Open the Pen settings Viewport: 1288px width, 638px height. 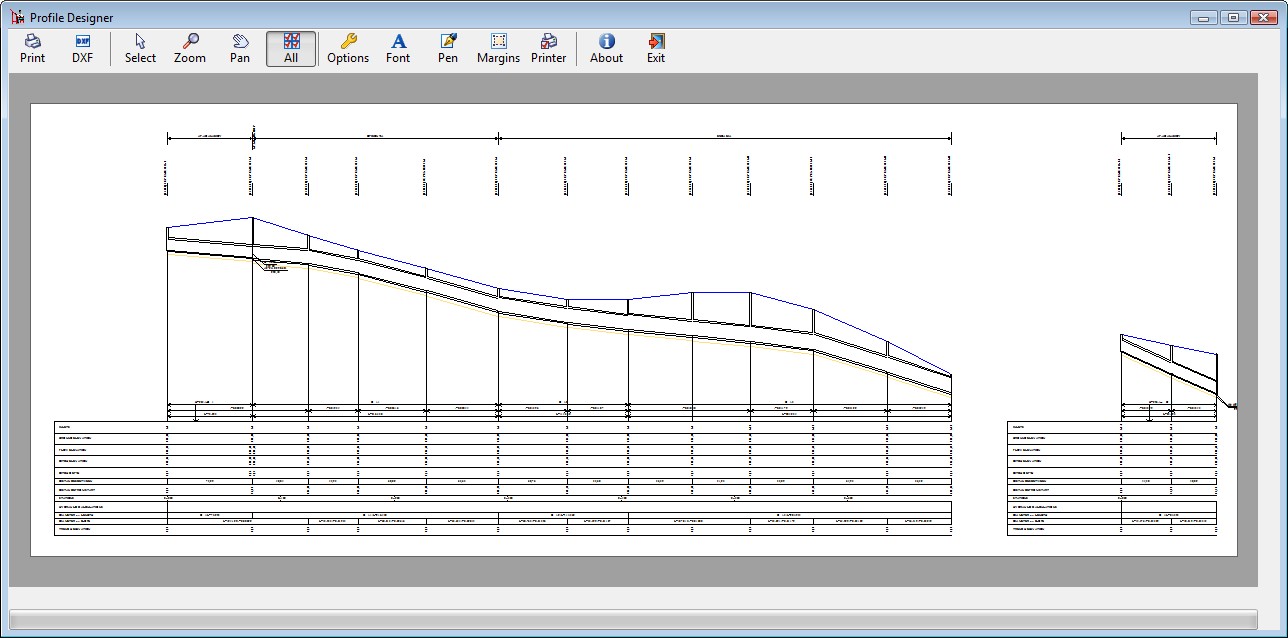[448, 48]
